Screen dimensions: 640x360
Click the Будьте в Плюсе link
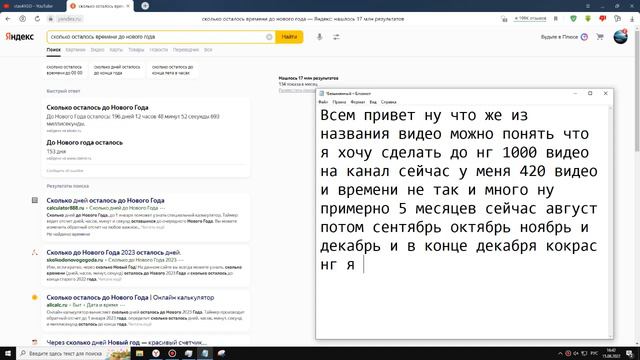[559, 37]
